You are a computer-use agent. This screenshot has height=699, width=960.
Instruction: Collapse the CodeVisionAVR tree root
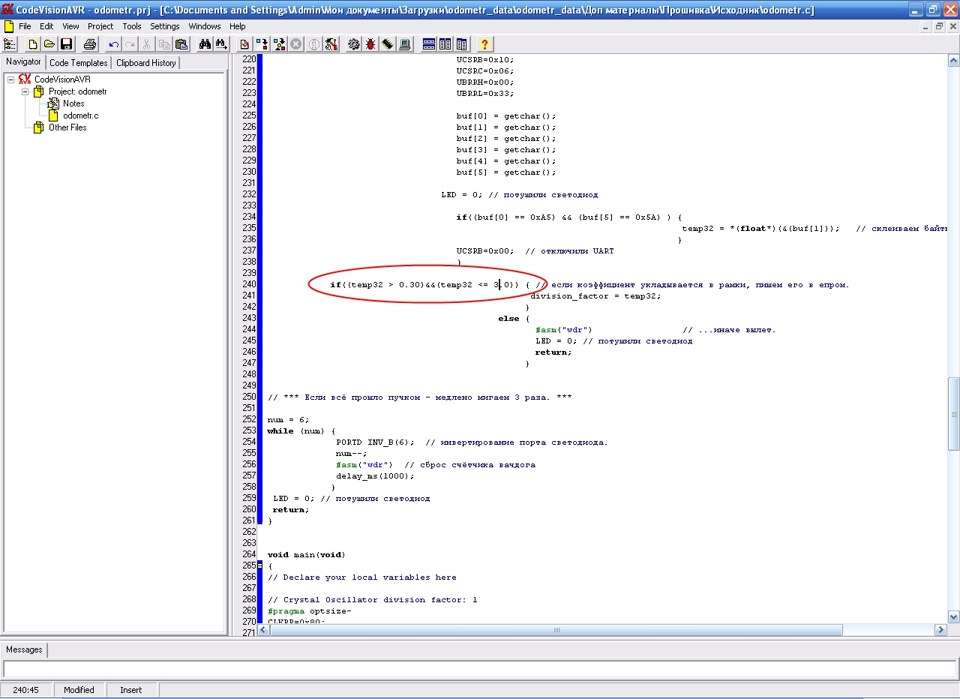click(x=10, y=79)
